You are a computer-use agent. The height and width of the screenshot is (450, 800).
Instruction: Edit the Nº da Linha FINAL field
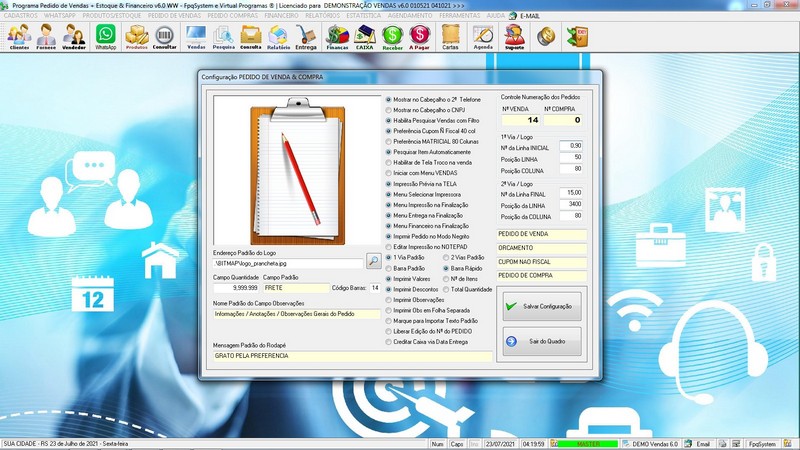click(x=571, y=193)
